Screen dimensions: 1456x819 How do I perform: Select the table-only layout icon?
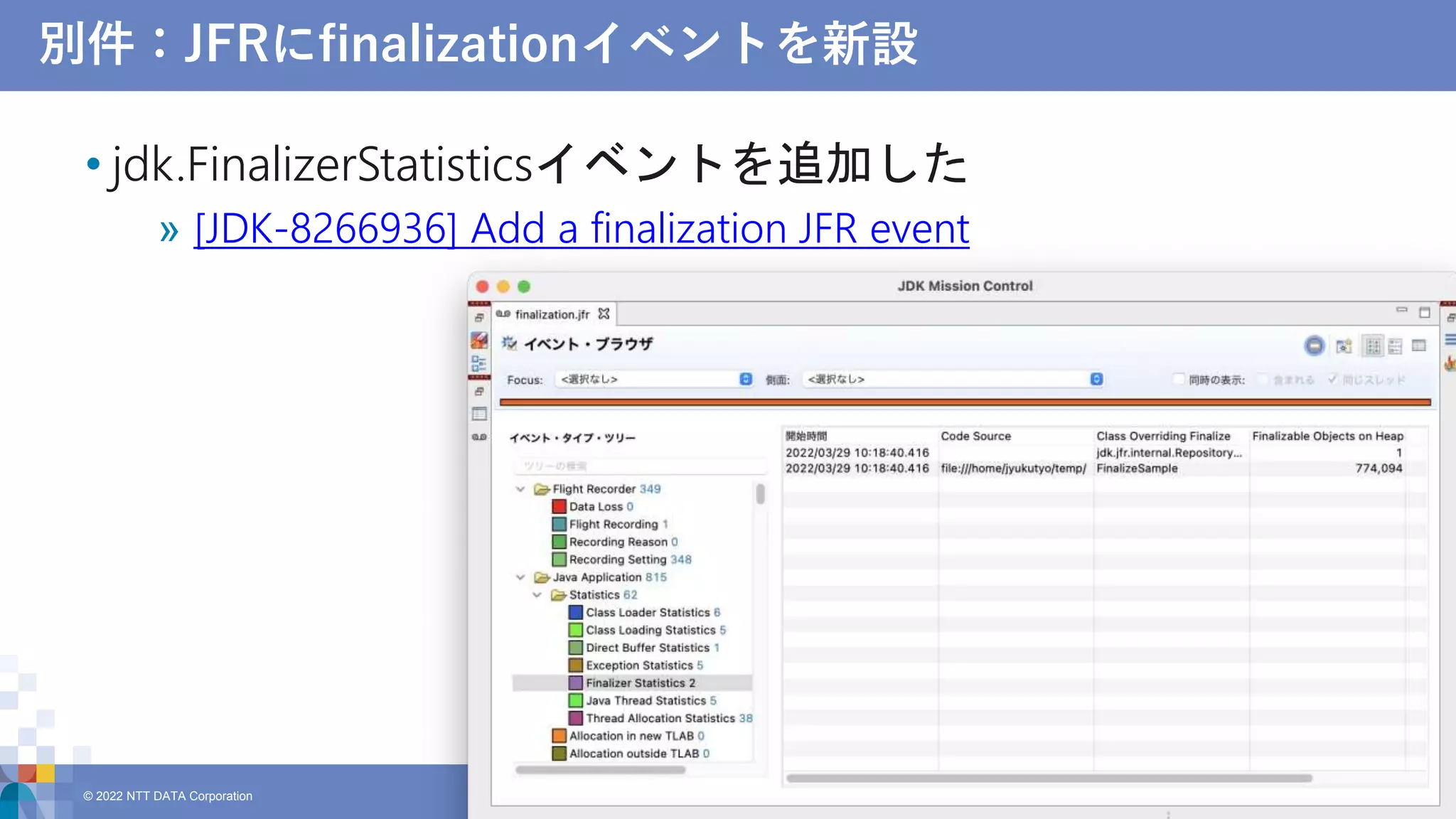click(x=1419, y=346)
